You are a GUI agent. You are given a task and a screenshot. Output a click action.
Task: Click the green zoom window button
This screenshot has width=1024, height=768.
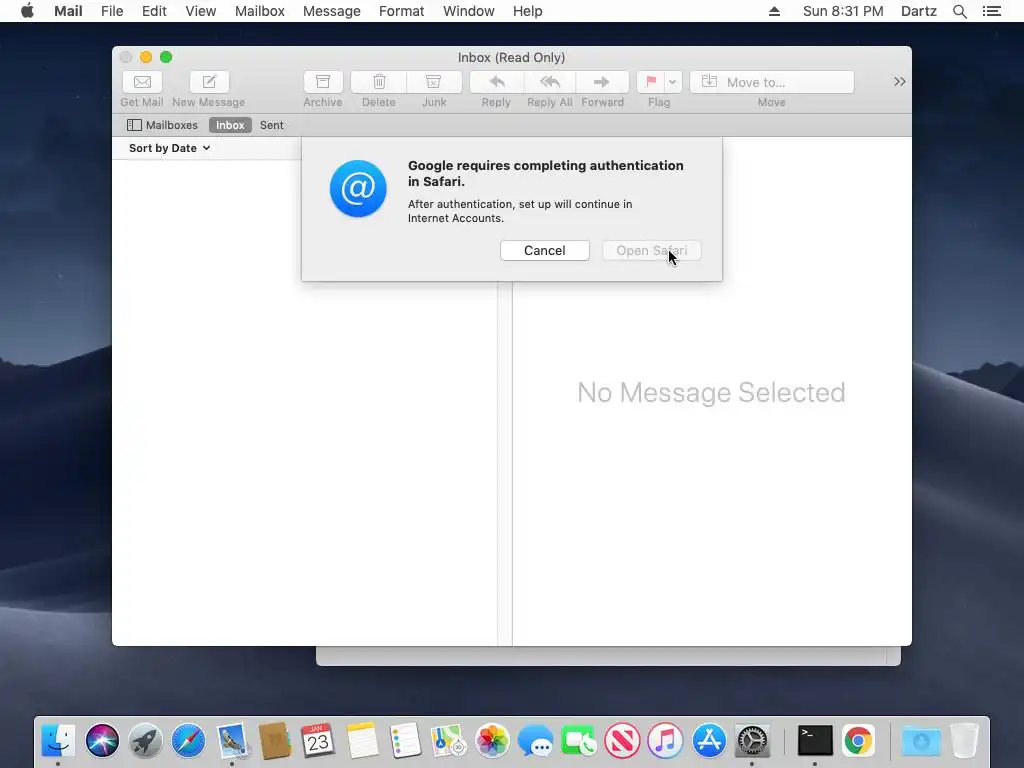click(166, 57)
